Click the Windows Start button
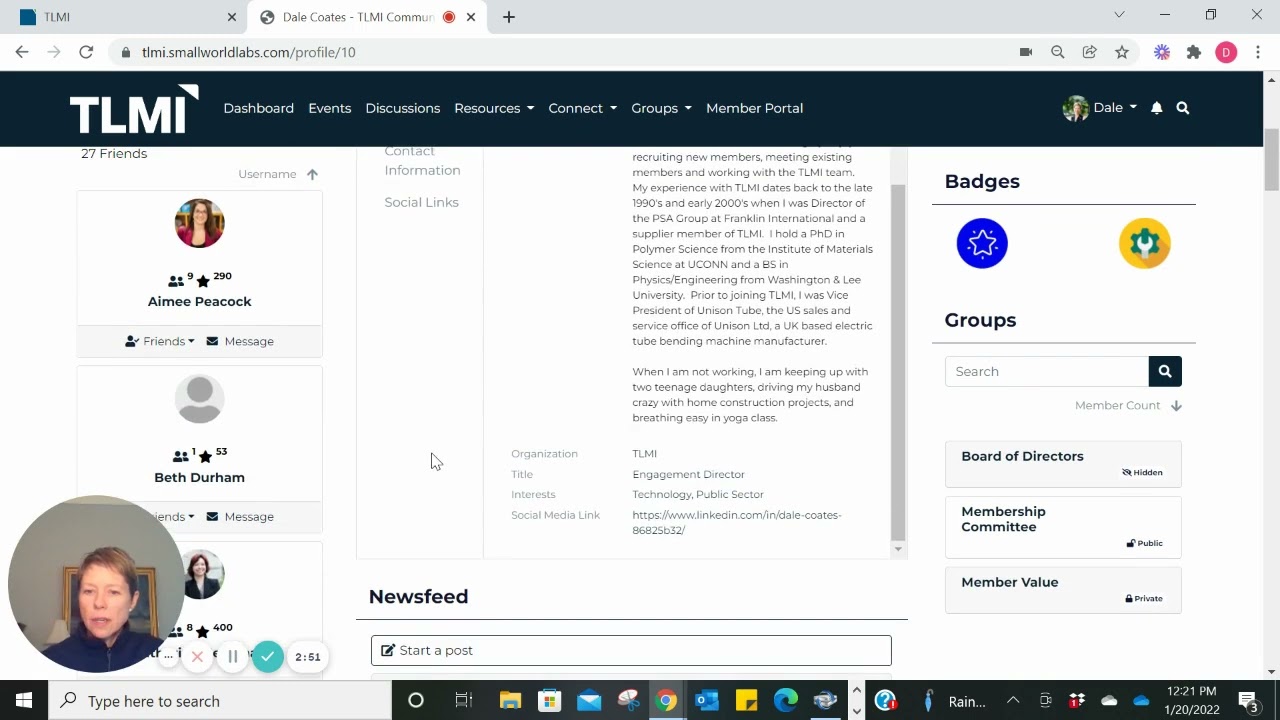The width and height of the screenshot is (1280, 720). (24, 701)
